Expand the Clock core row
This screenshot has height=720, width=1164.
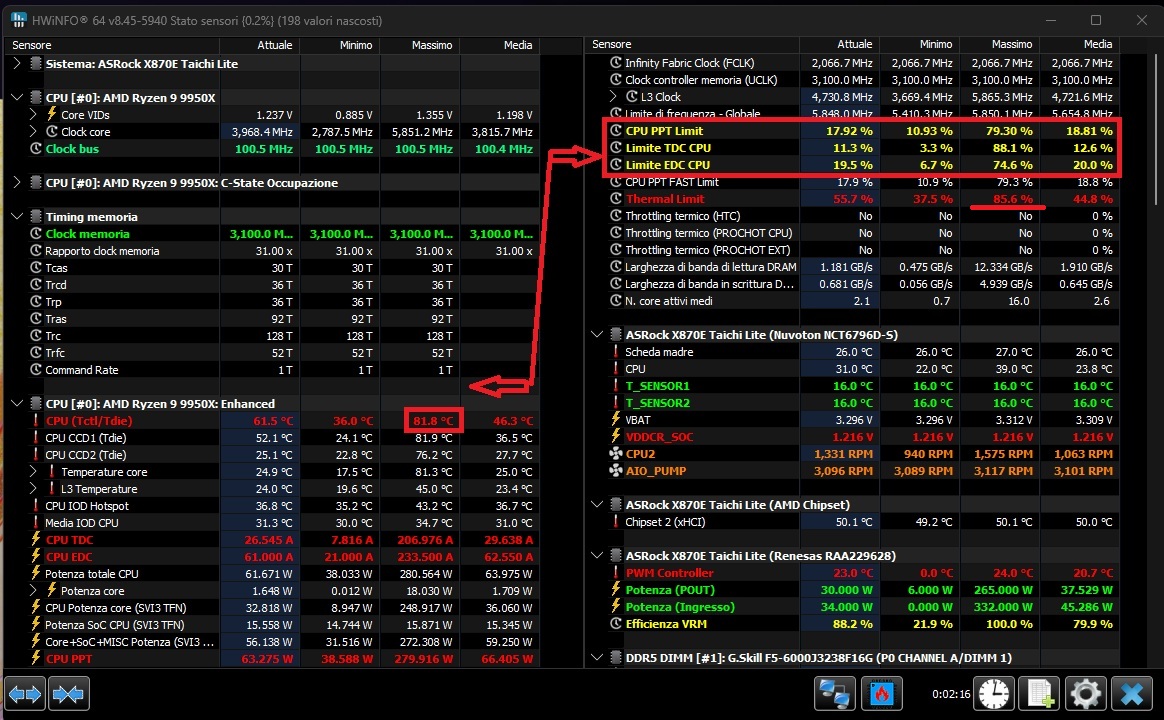(33, 131)
